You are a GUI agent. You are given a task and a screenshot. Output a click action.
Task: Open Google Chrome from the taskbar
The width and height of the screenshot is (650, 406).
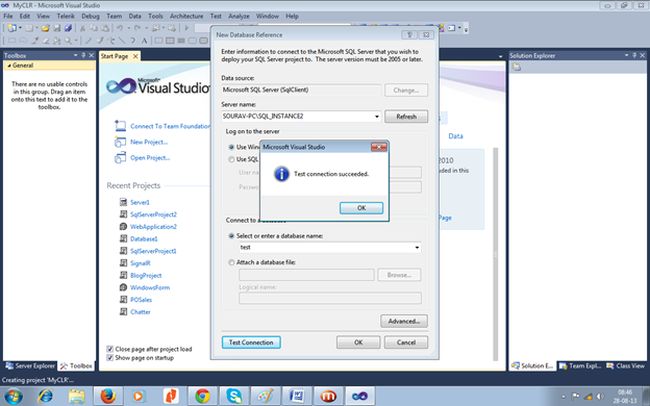pyautogui.click(x=202, y=396)
